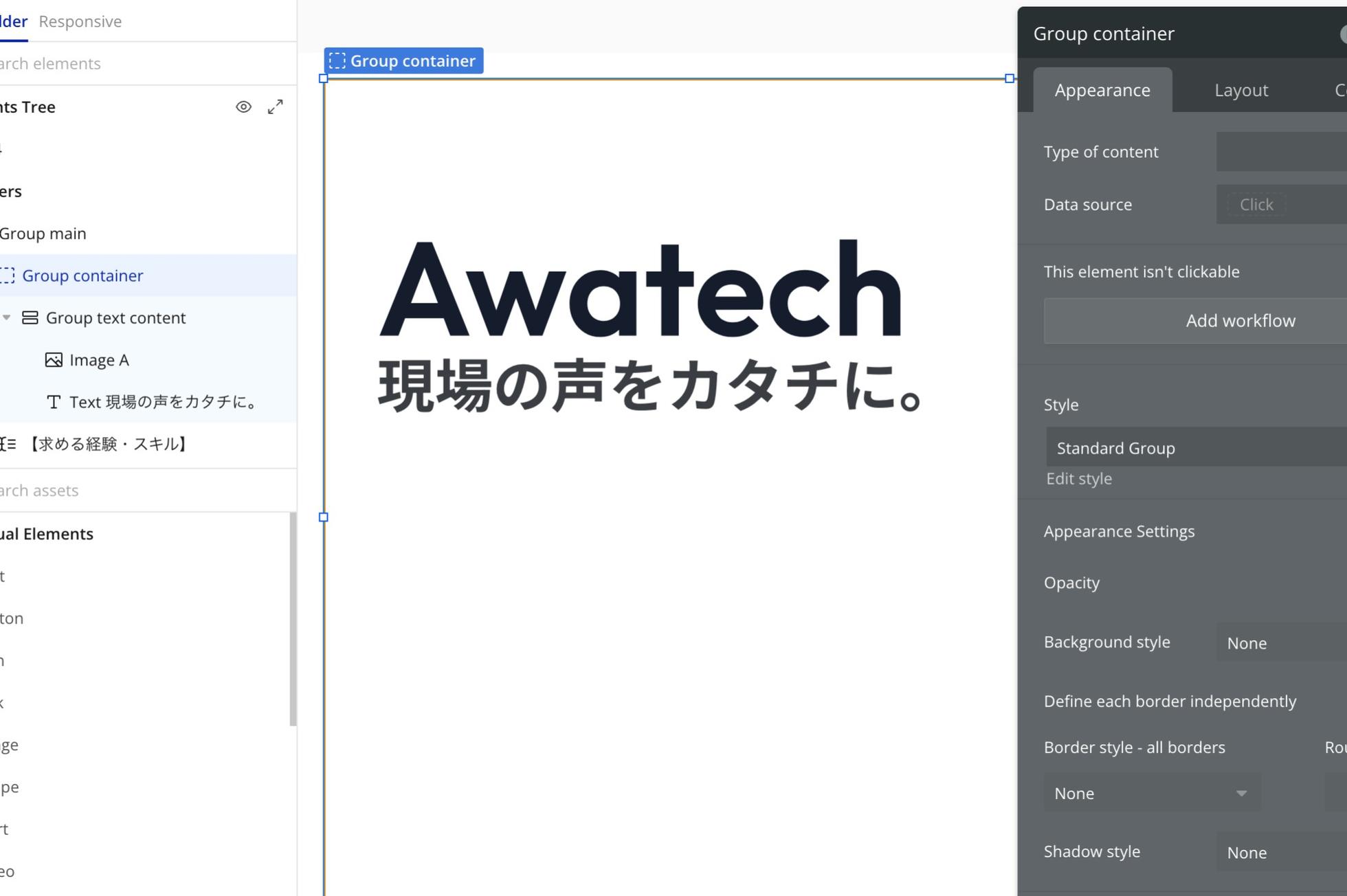Image resolution: width=1347 pixels, height=896 pixels.
Task: Collapse the Group text content tree arrow
Action: click(7, 317)
